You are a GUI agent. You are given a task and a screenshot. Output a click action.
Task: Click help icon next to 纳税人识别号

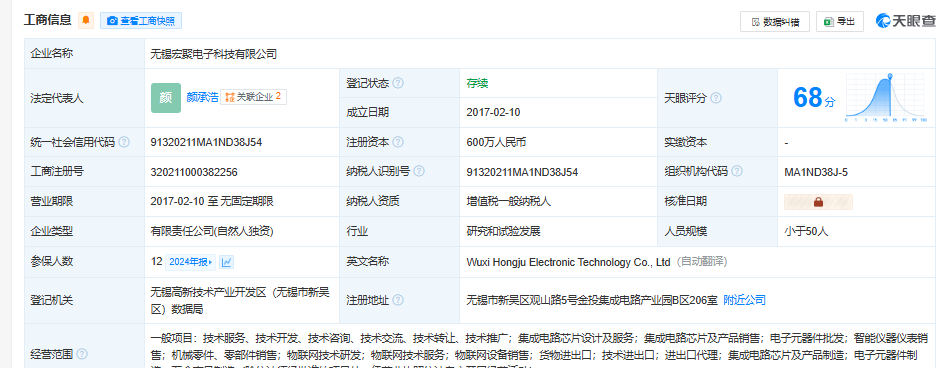419,171
